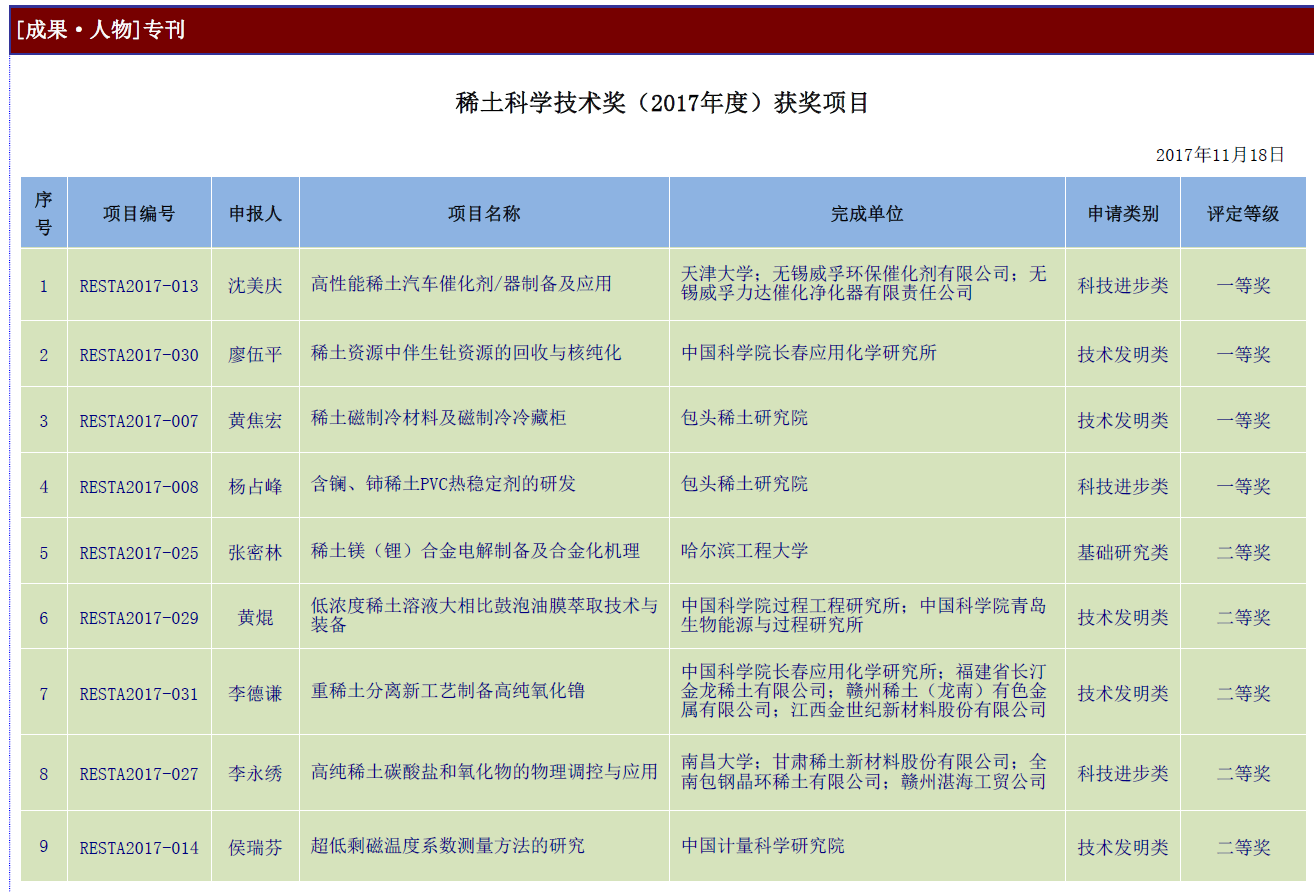Viewport: 1314px width, 892px height.
Task: Click 基础研究类 in the 张密林 row
Action: pos(1123,553)
